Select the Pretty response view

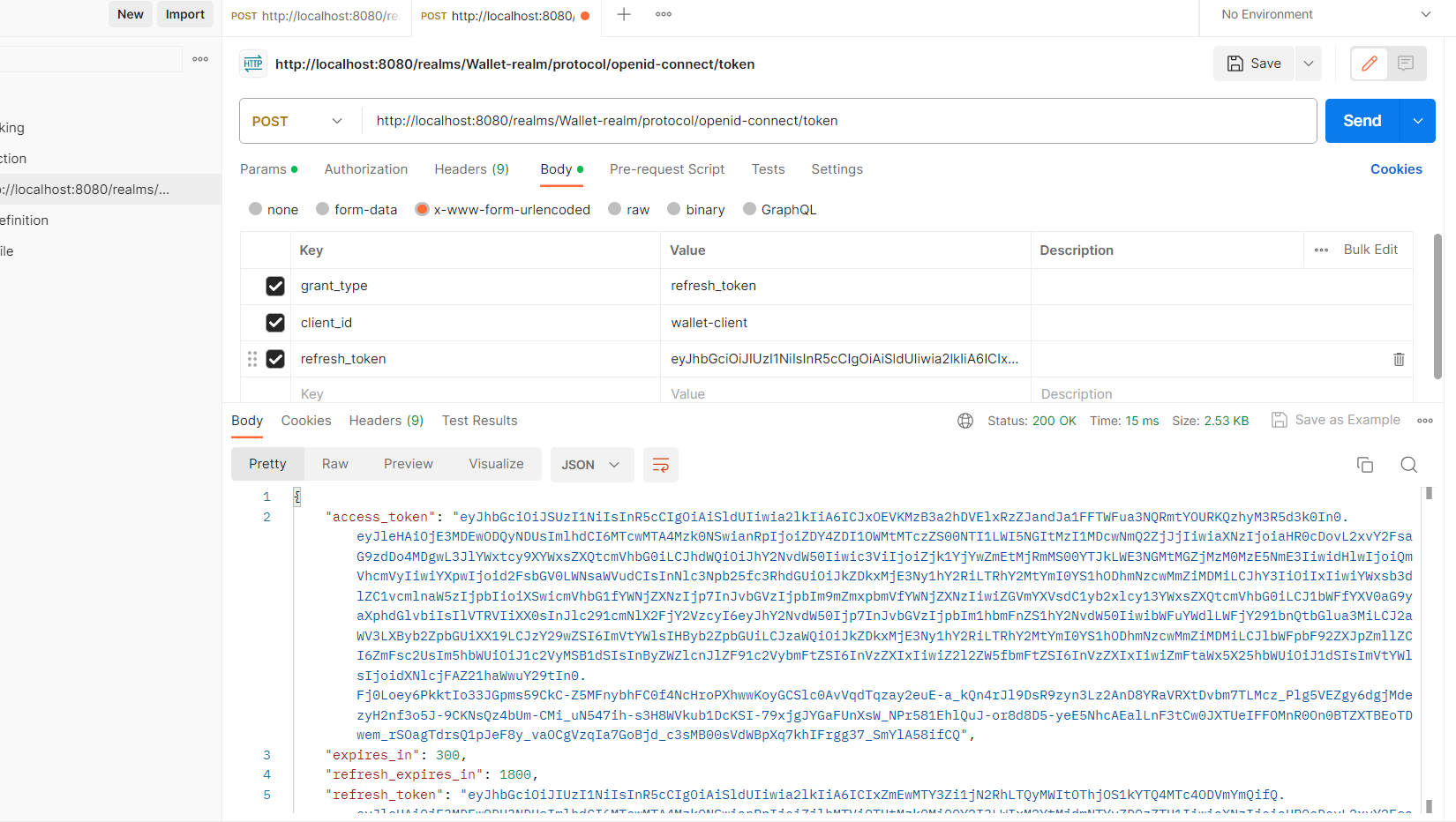click(x=267, y=464)
